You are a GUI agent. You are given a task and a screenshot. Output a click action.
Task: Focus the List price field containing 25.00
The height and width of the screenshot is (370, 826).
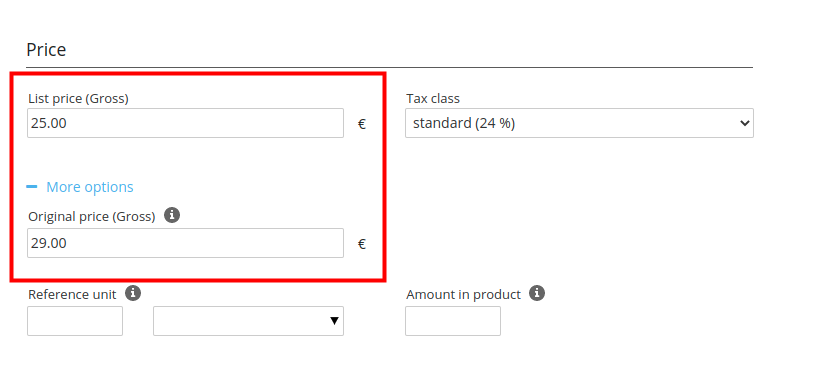tap(185, 123)
